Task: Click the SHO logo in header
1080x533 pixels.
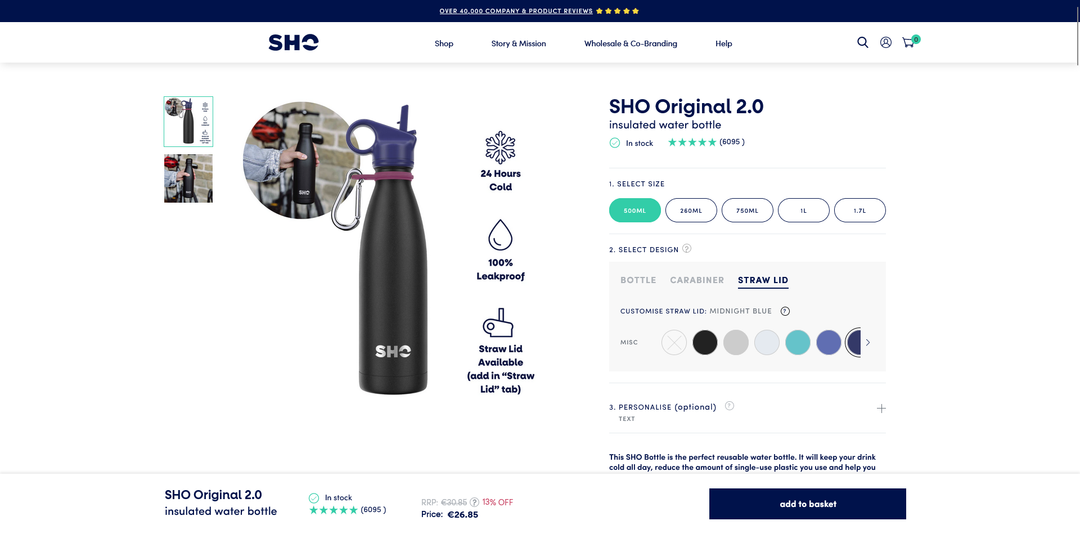Action: [293, 43]
